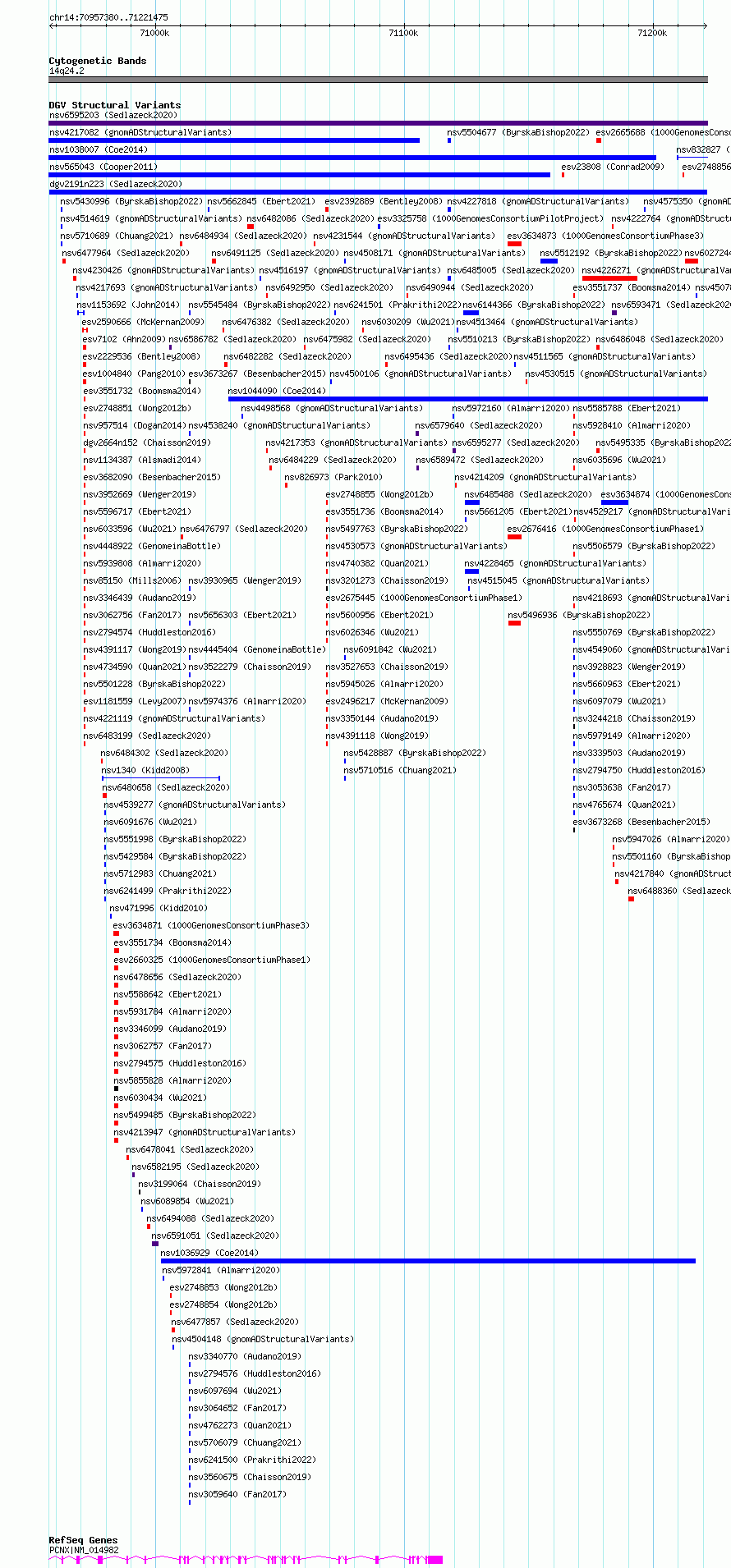Select nsv3340770 (Audano2019) variant
Viewport: 731px width, 1568px height.
coord(244,1356)
